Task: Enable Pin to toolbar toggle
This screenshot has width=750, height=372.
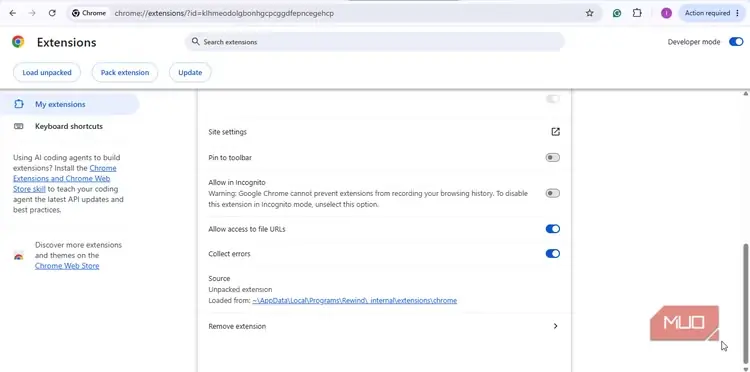Action: tap(552, 158)
